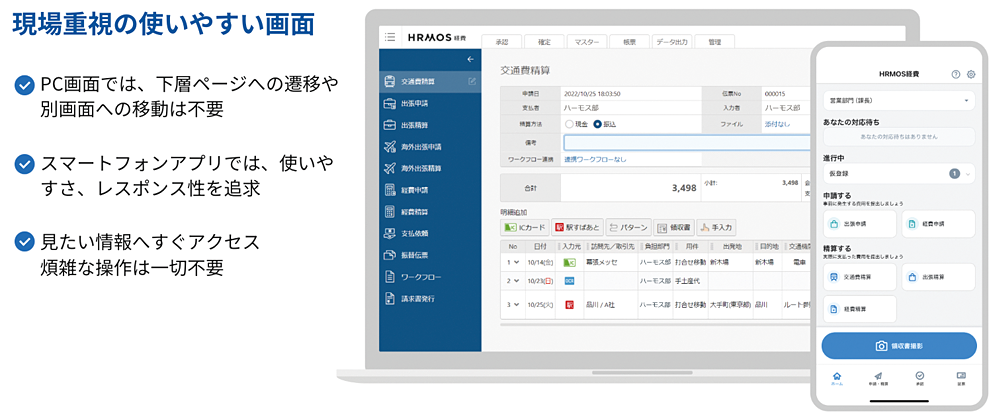Click the 日付 column header
The height and width of the screenshot is (420, 1000).
(541, 246)
